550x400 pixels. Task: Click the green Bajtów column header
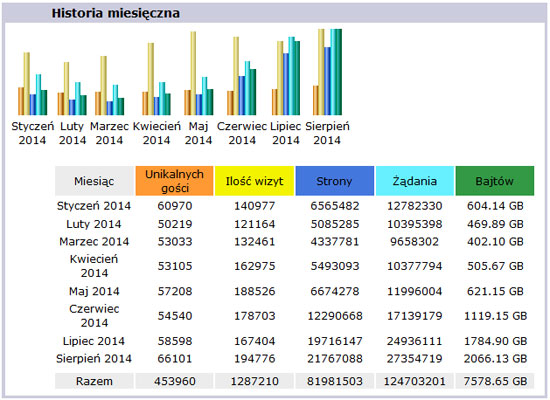pos(495,181)
